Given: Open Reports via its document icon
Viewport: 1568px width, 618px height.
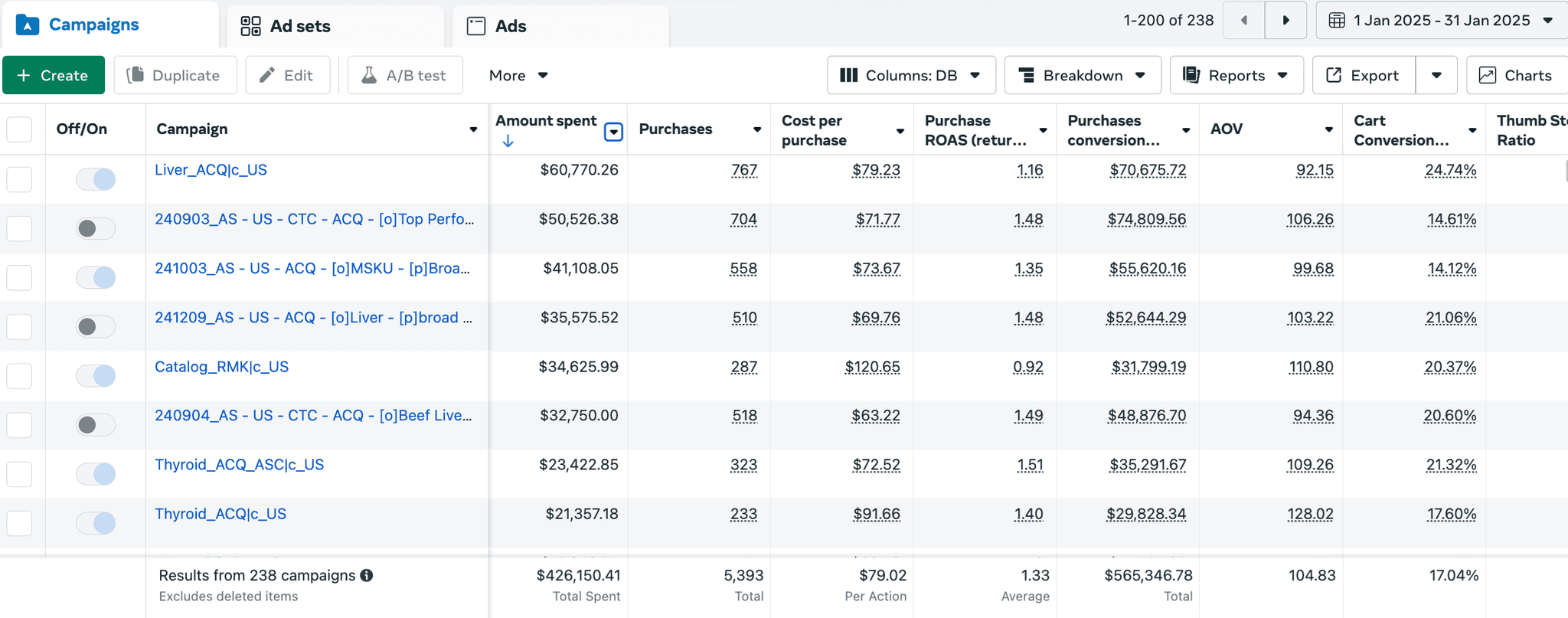Looking at the screenshot, I should tap(1191, 75).
